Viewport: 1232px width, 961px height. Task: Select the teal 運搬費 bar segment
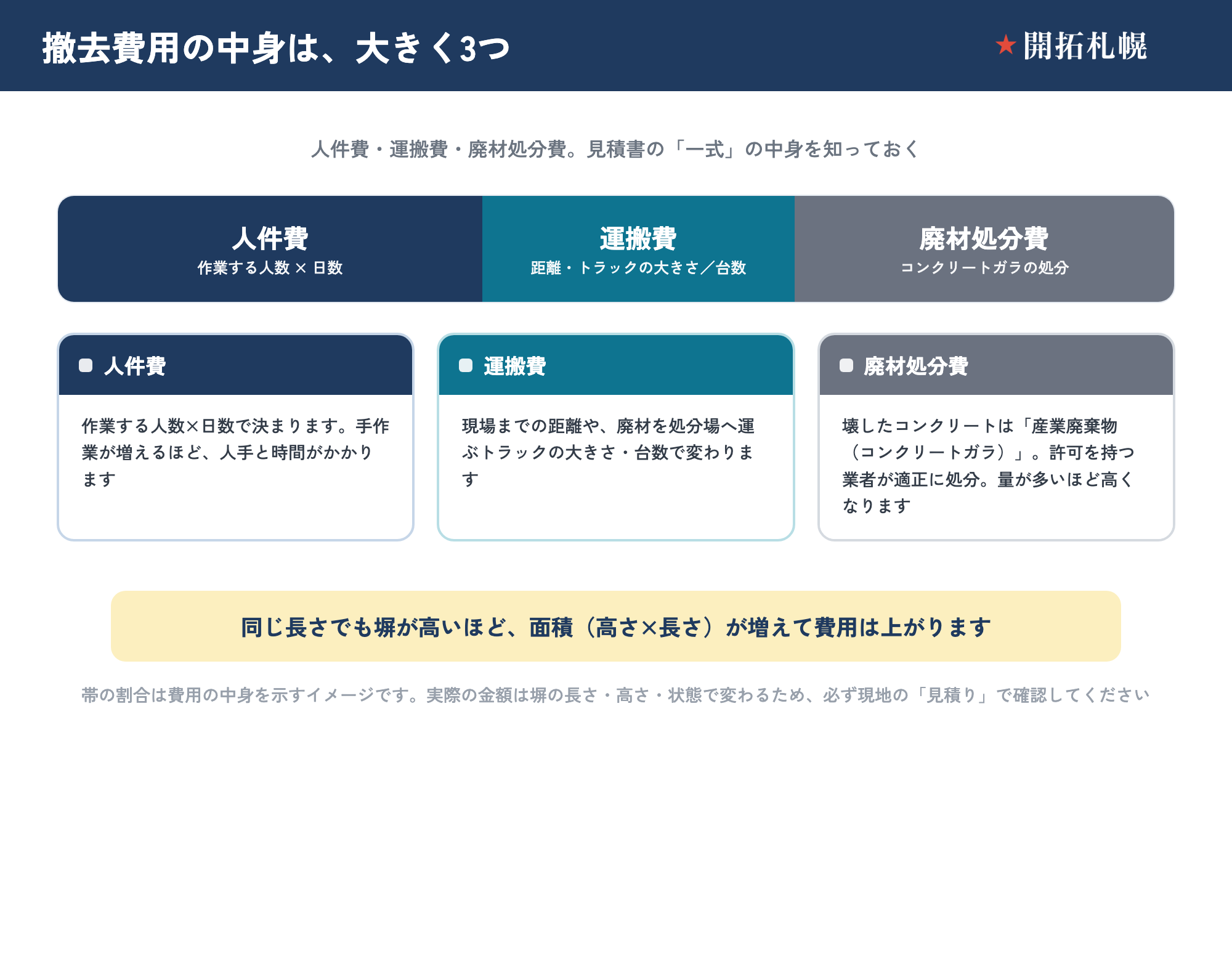(x=638, y=249)
